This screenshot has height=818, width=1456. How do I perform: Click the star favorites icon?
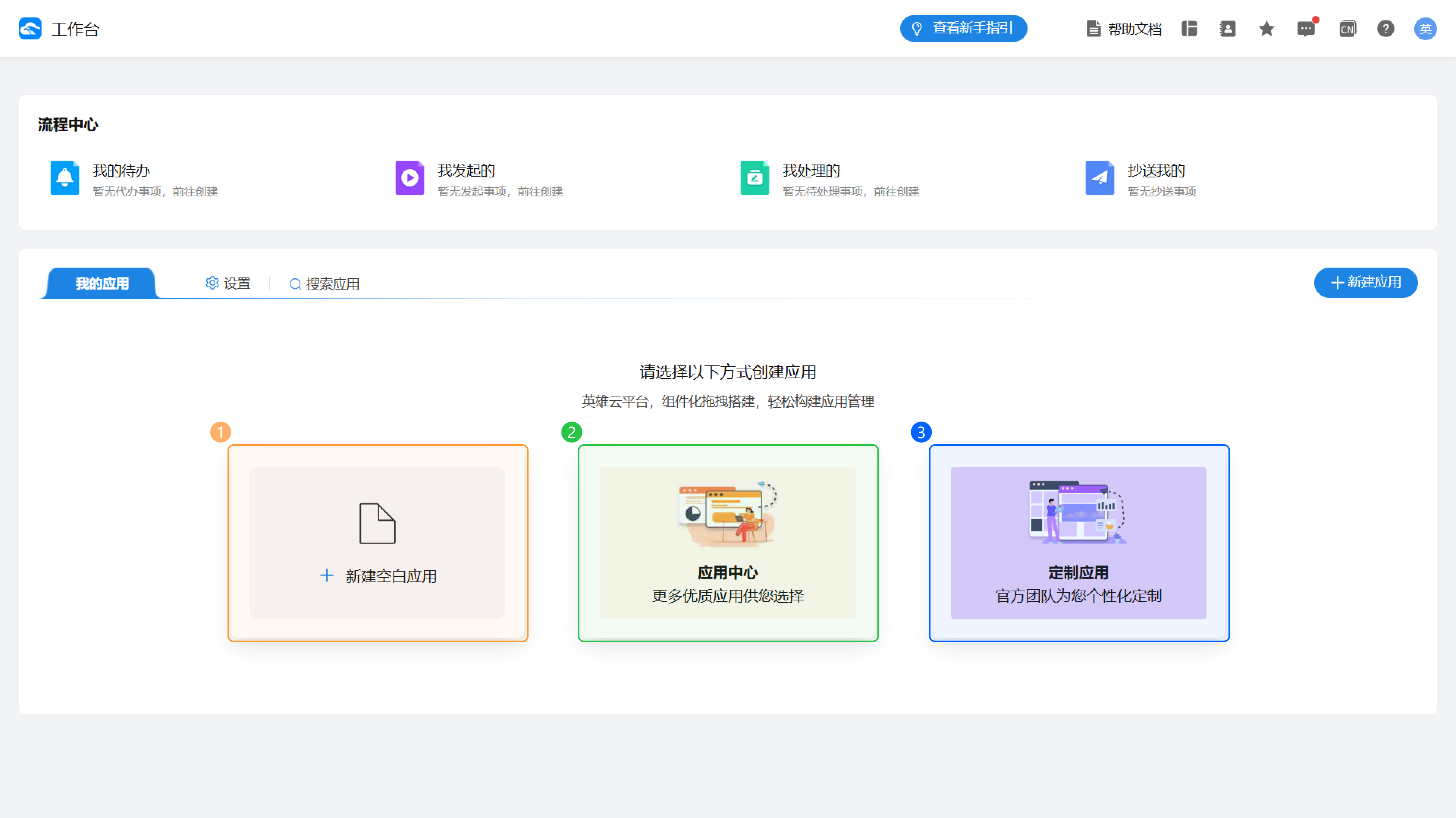point(1267,28)
